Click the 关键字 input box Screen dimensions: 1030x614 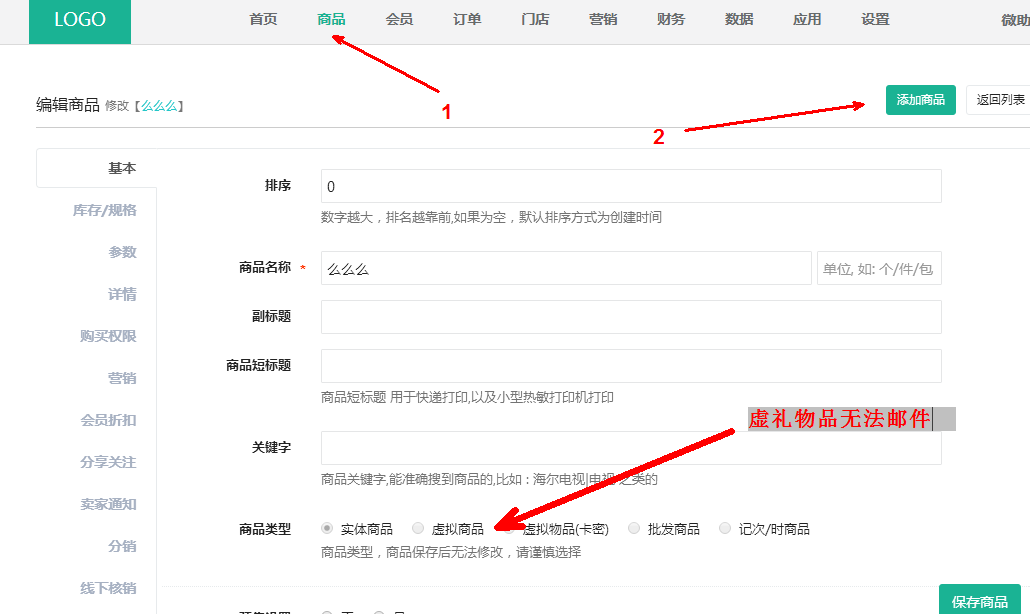630,448
